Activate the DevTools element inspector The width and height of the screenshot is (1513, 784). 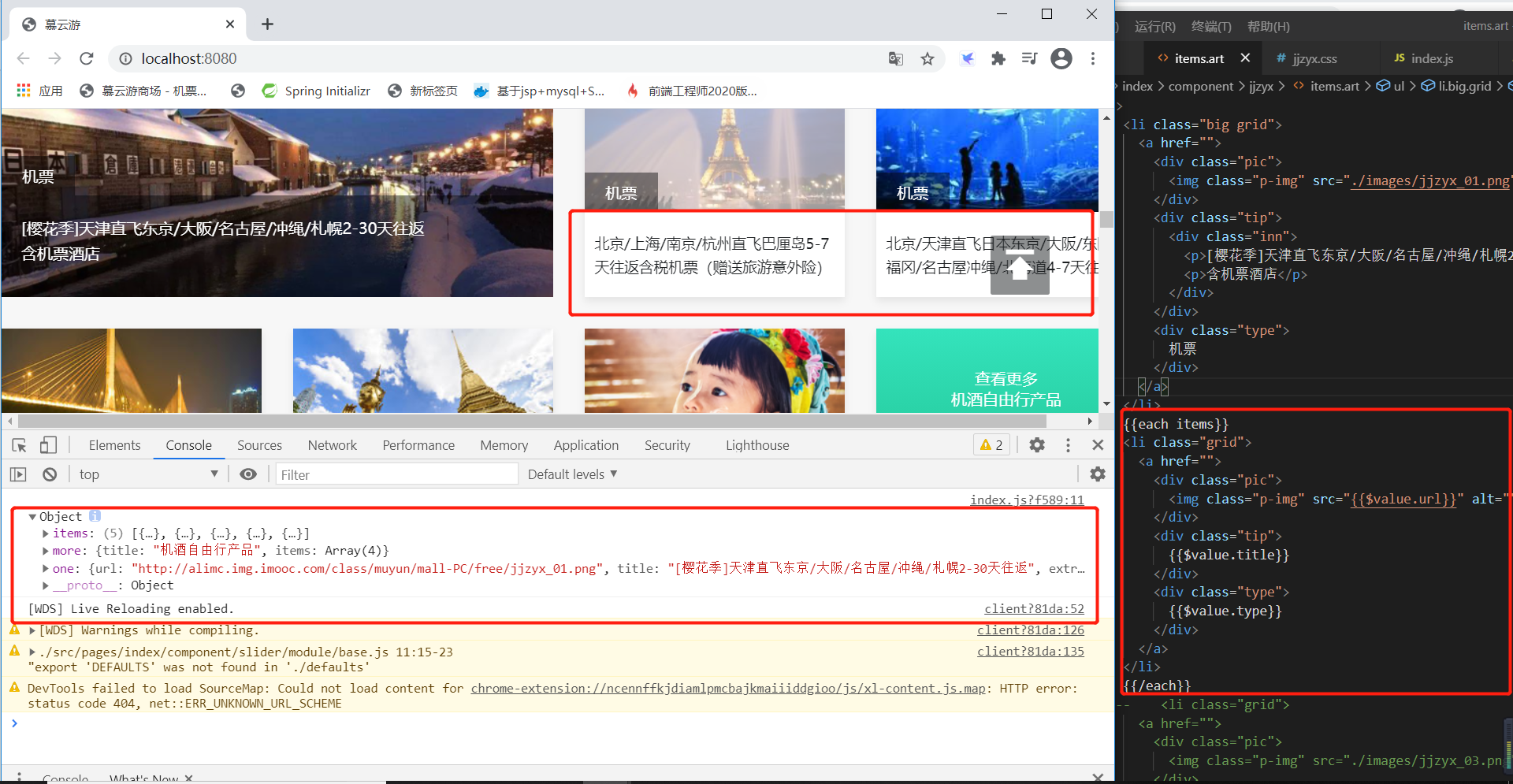(x=20, y=445)
